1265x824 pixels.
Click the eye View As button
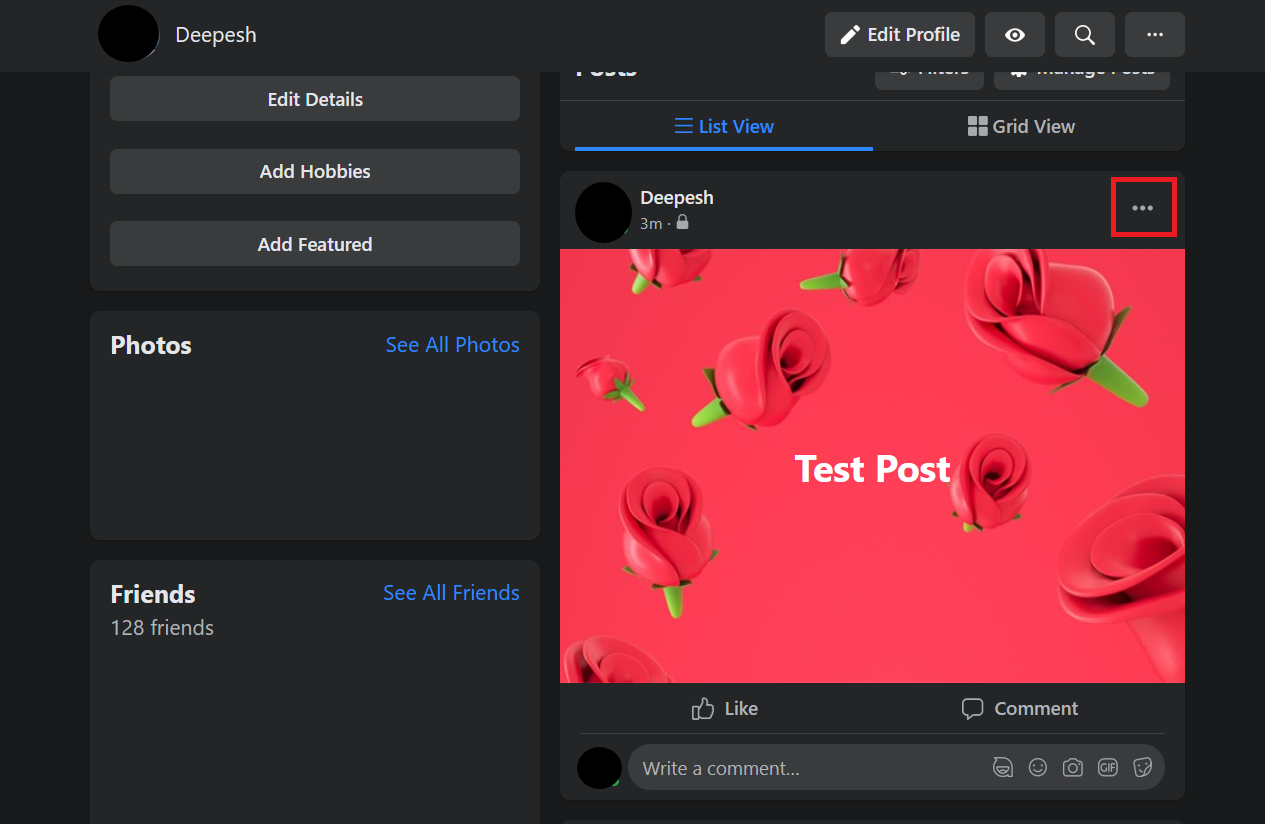coord(1015,35)
